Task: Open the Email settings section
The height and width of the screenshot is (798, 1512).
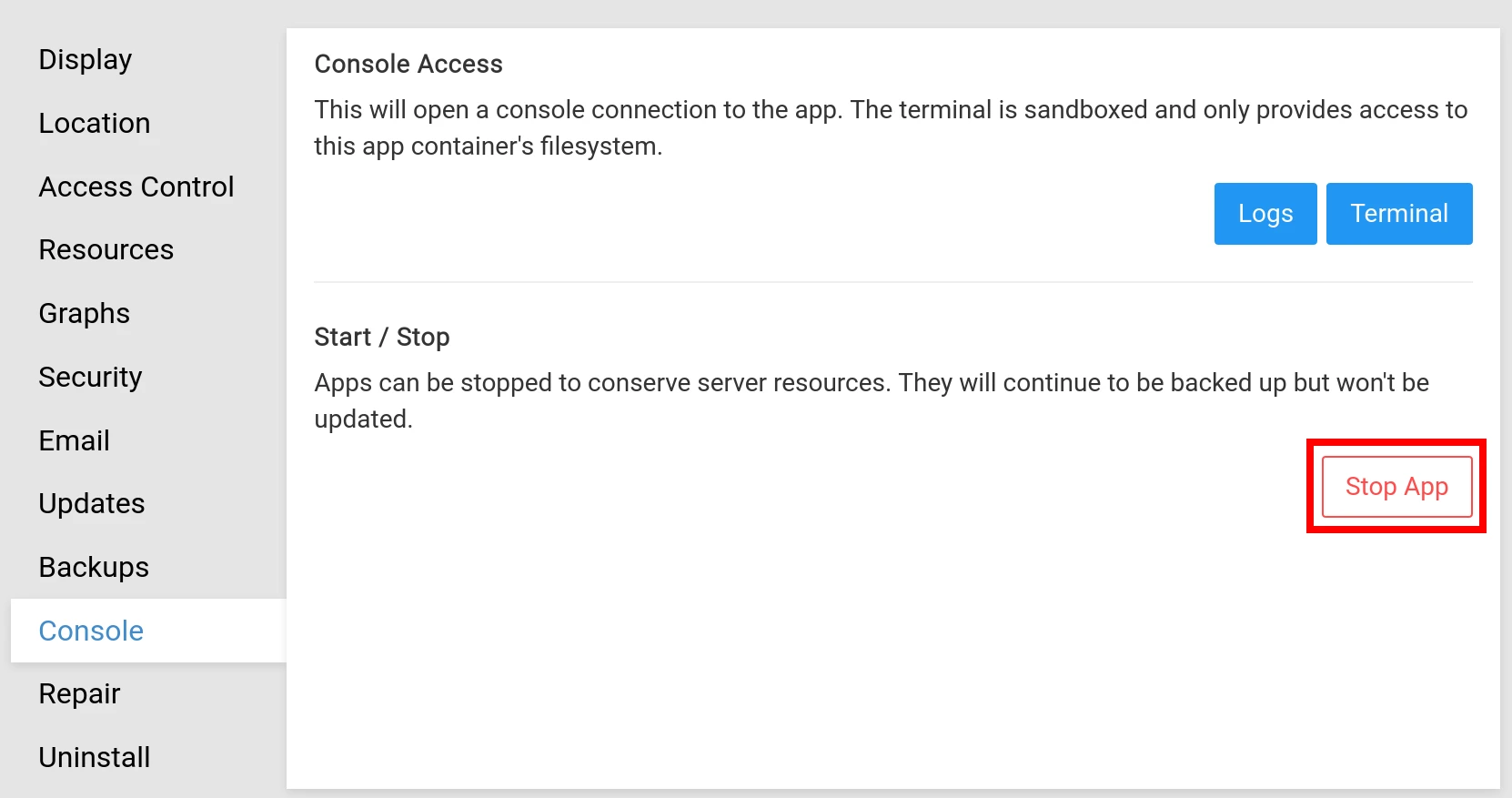Action: pyautogui.click(x=75, y=441)
